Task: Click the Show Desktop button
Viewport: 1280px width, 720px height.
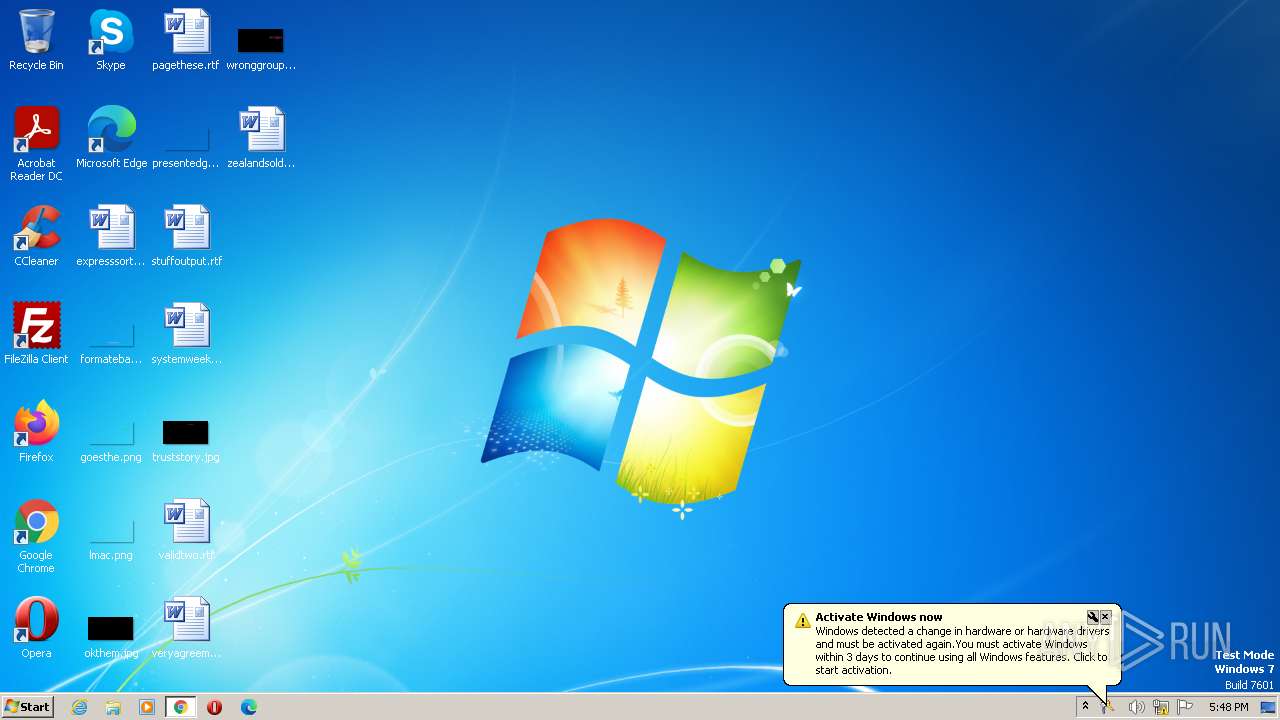Action: (x=1269, y=707)
